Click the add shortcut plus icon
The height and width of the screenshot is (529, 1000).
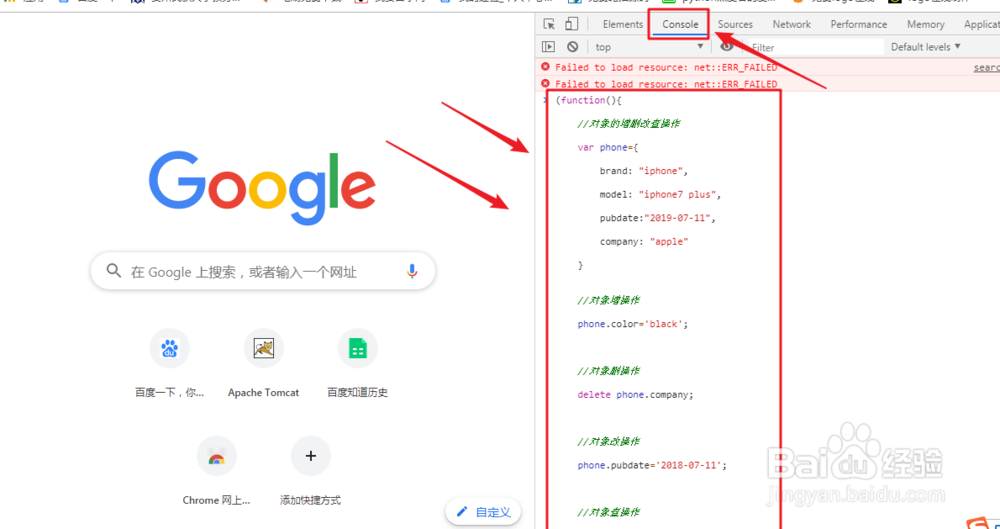(311, 456)
